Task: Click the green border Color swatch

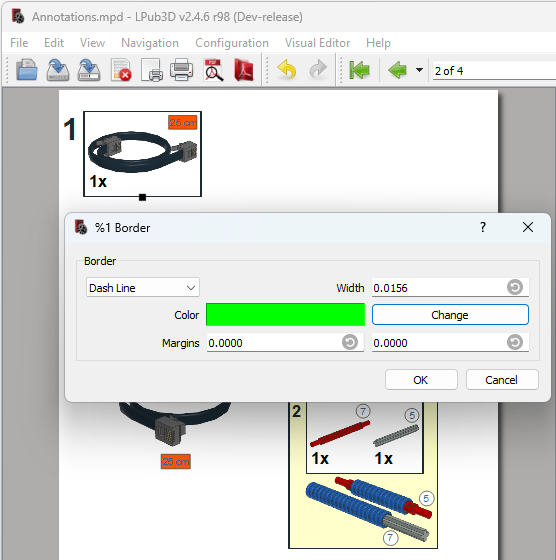Action: [x=285, y=315]
